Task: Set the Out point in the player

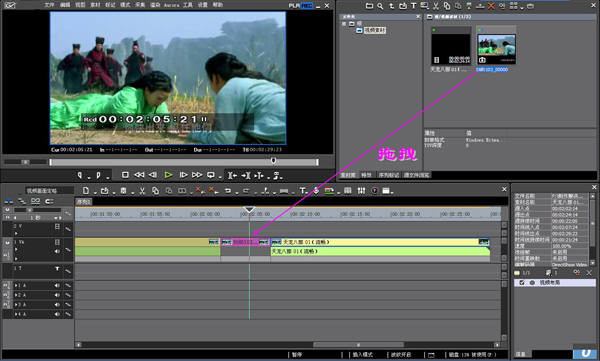Action: (x=98, y=175)
